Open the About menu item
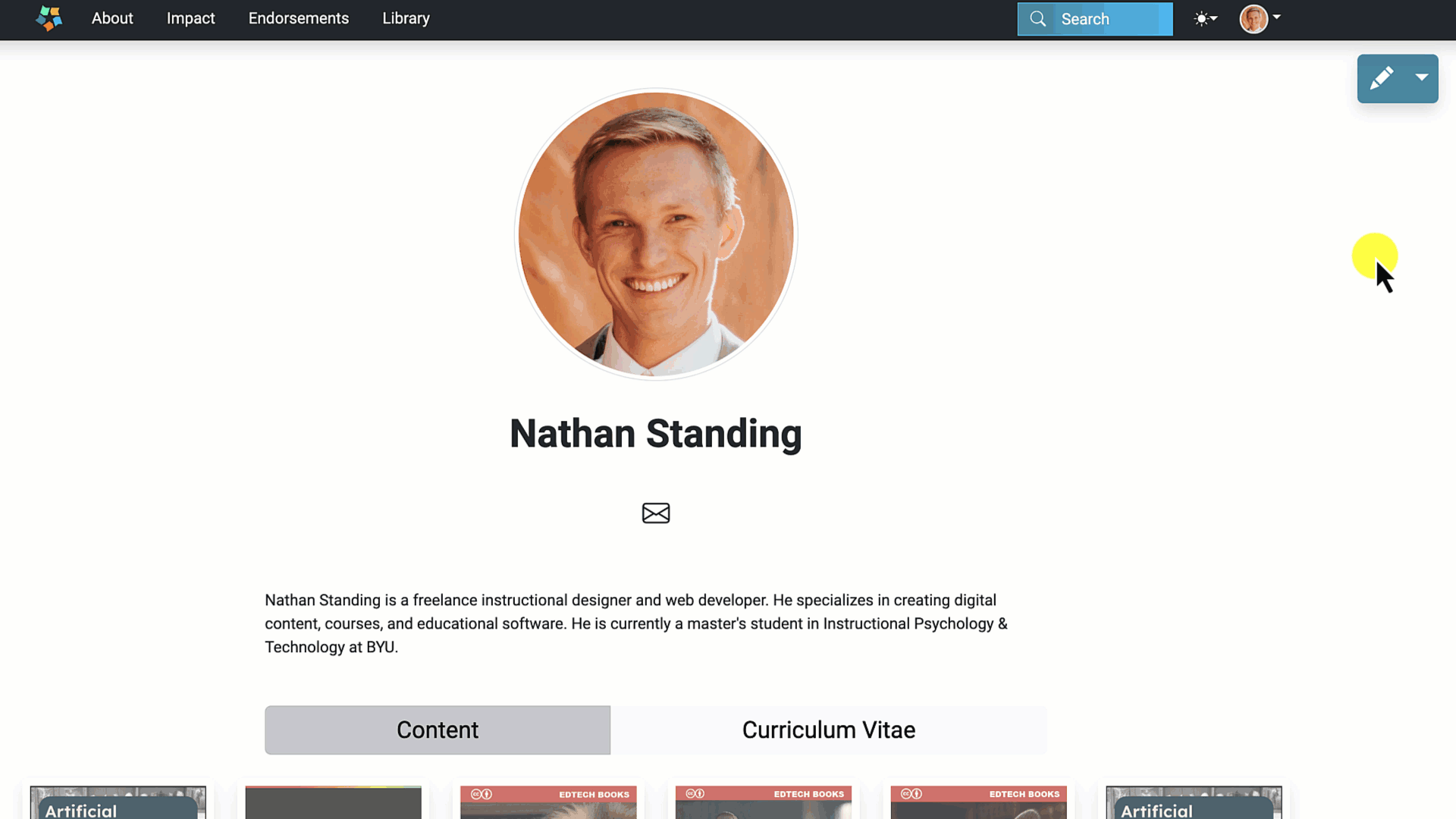 [x=112, y=18]
